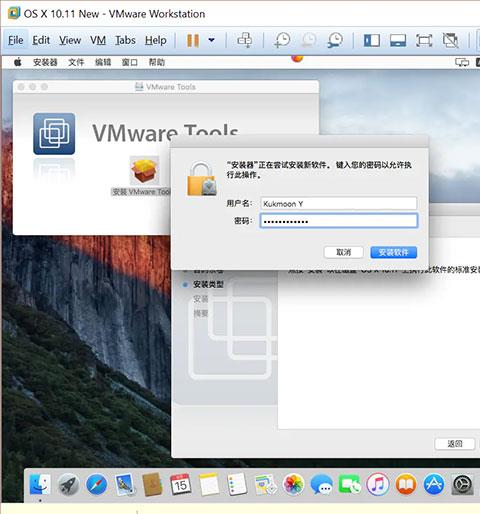The width and height of the screenshot is (480, 514).
Task: Open Reminders from the Dock
Action: pos(237,484)
